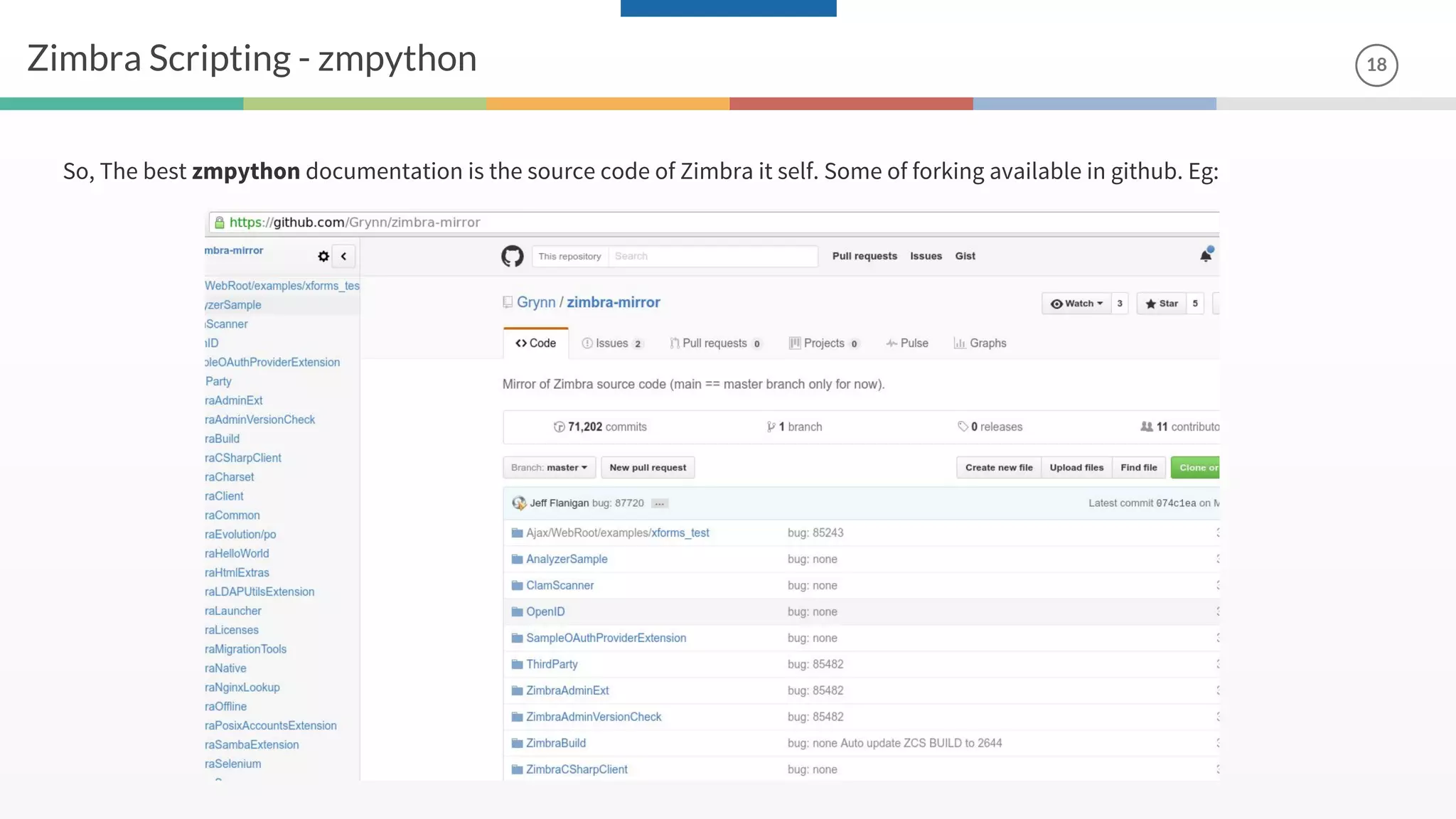Click the 'This repository' search scope label
The height and width of the screenshot is (819, 1456).
click(x=569, y=257)
